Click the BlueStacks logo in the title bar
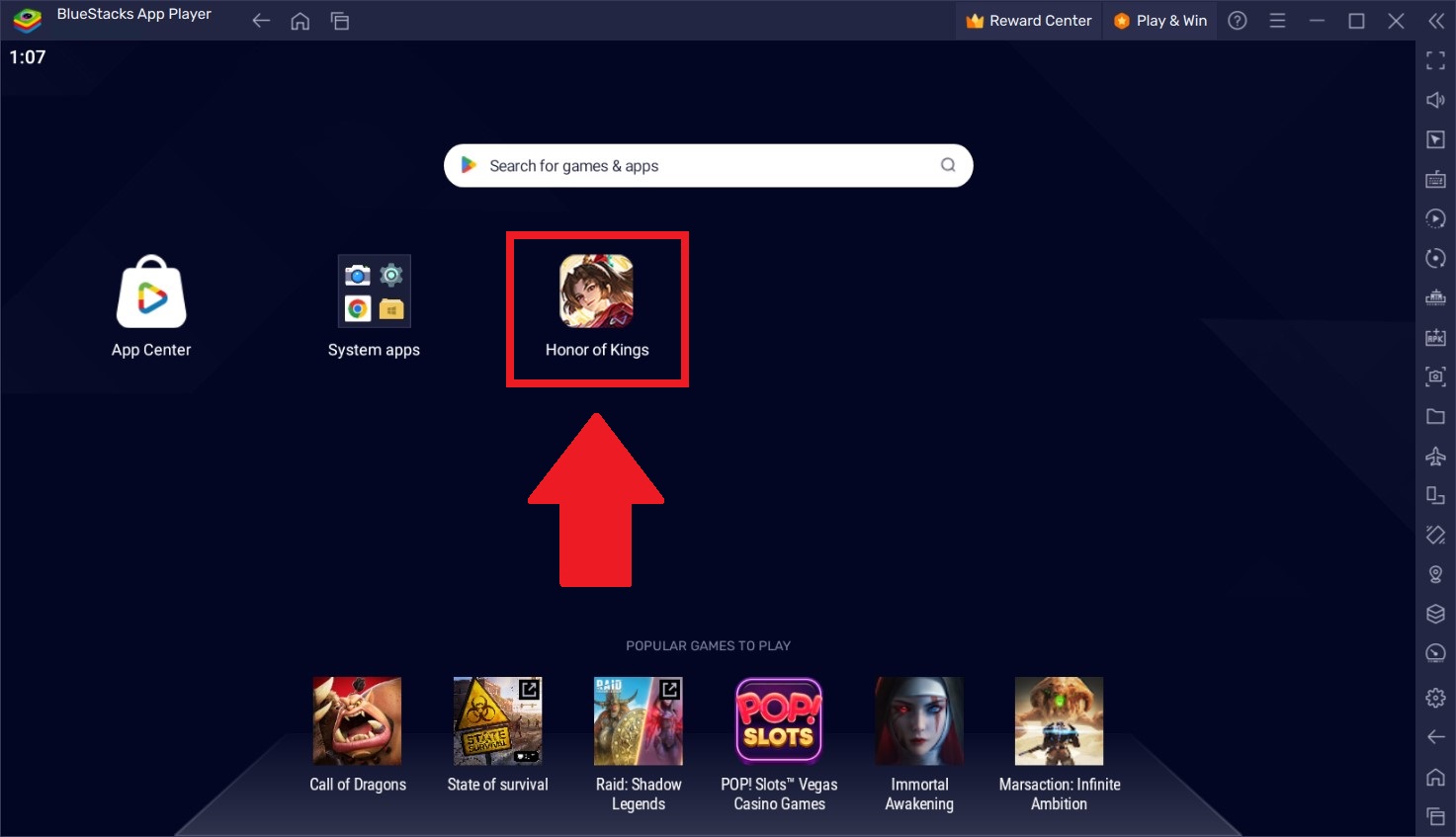1456x837 pixels. click(x=27, y=20)
